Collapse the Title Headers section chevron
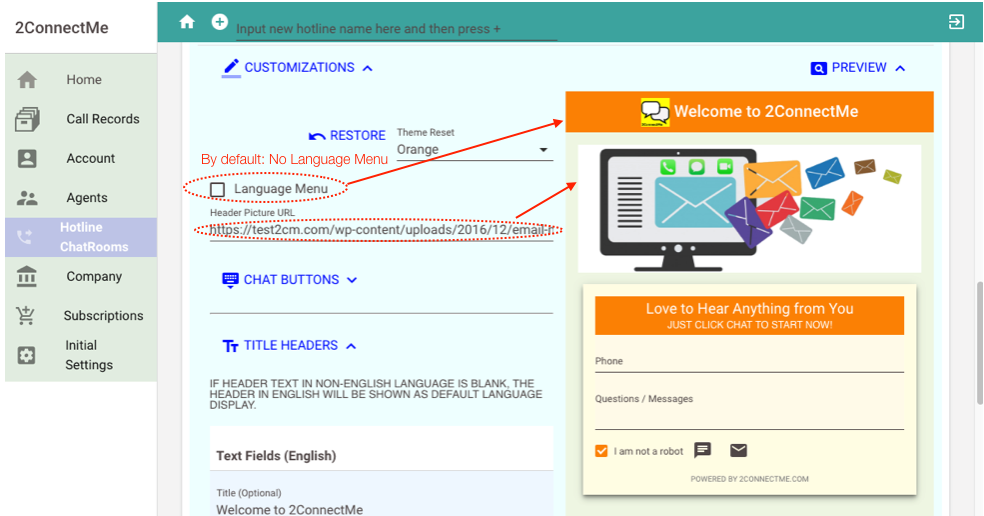Screen dimensions: 984x516 coord(351,346)
